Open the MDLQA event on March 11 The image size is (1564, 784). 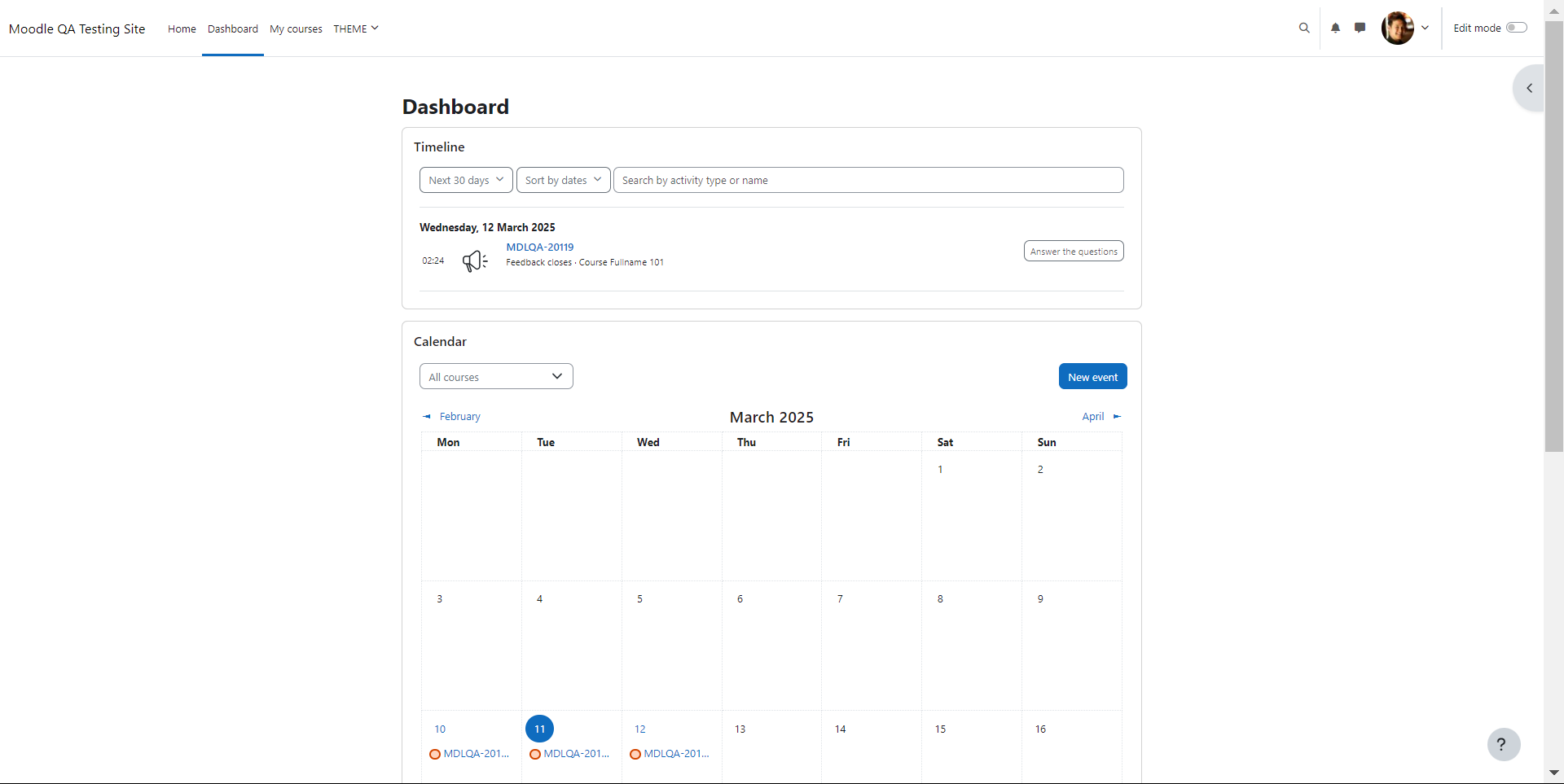pos(577,754)
